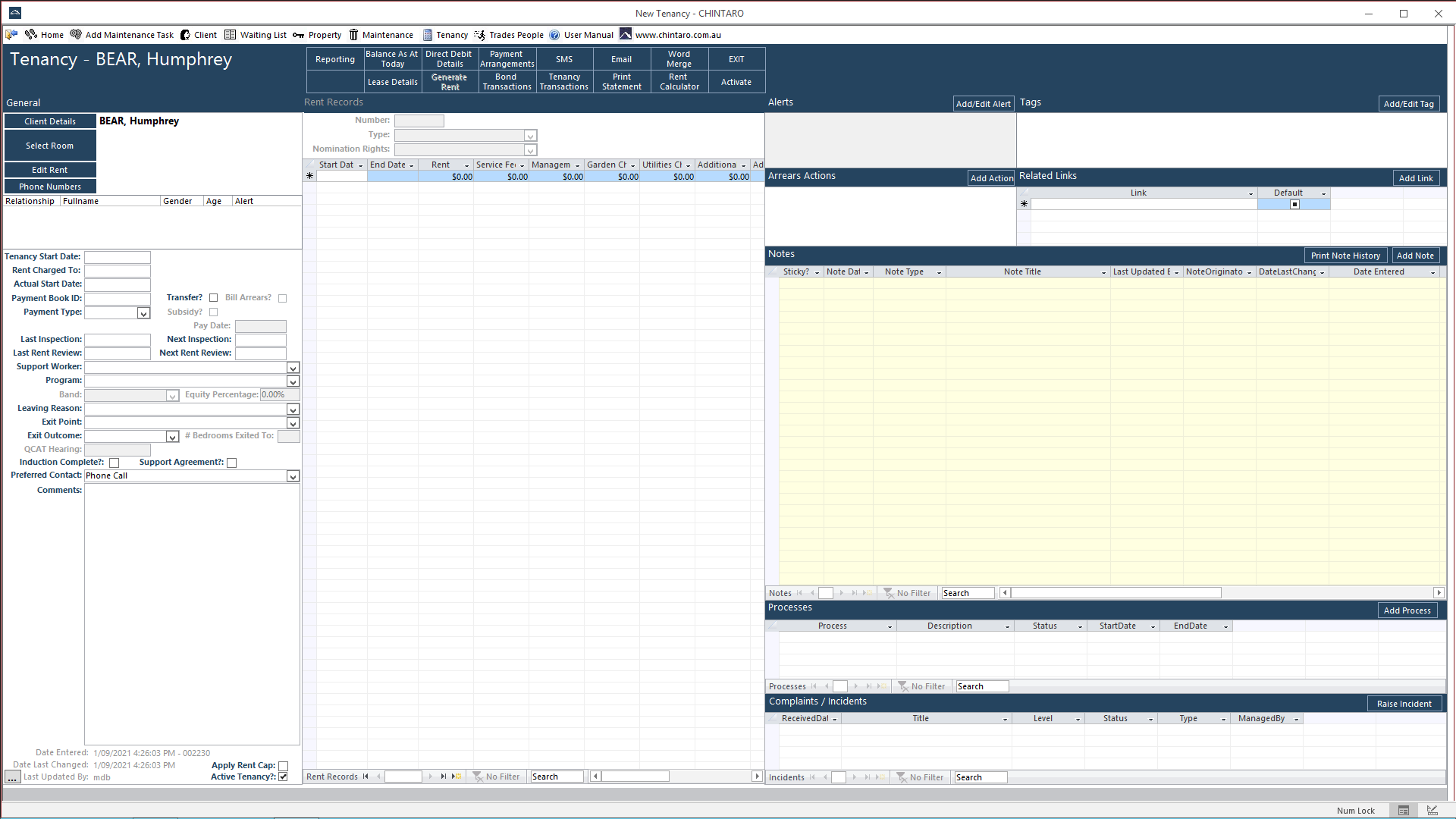Expand the Payment Type dropdown

143,313
